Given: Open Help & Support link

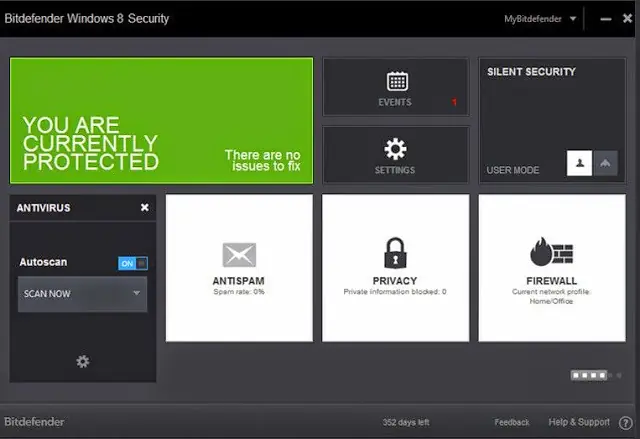Looking at the screenshot, I should pyautogui.click(x=579, y=422).
